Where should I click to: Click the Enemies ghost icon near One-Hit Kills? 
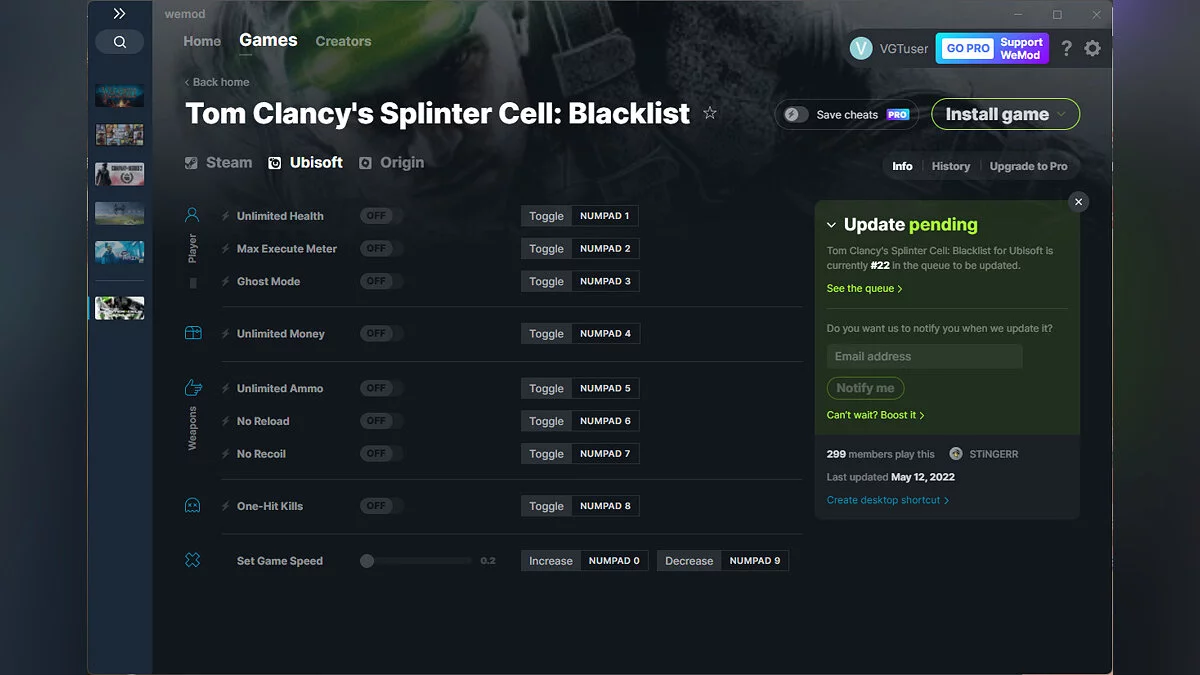(x=192, y=505)
